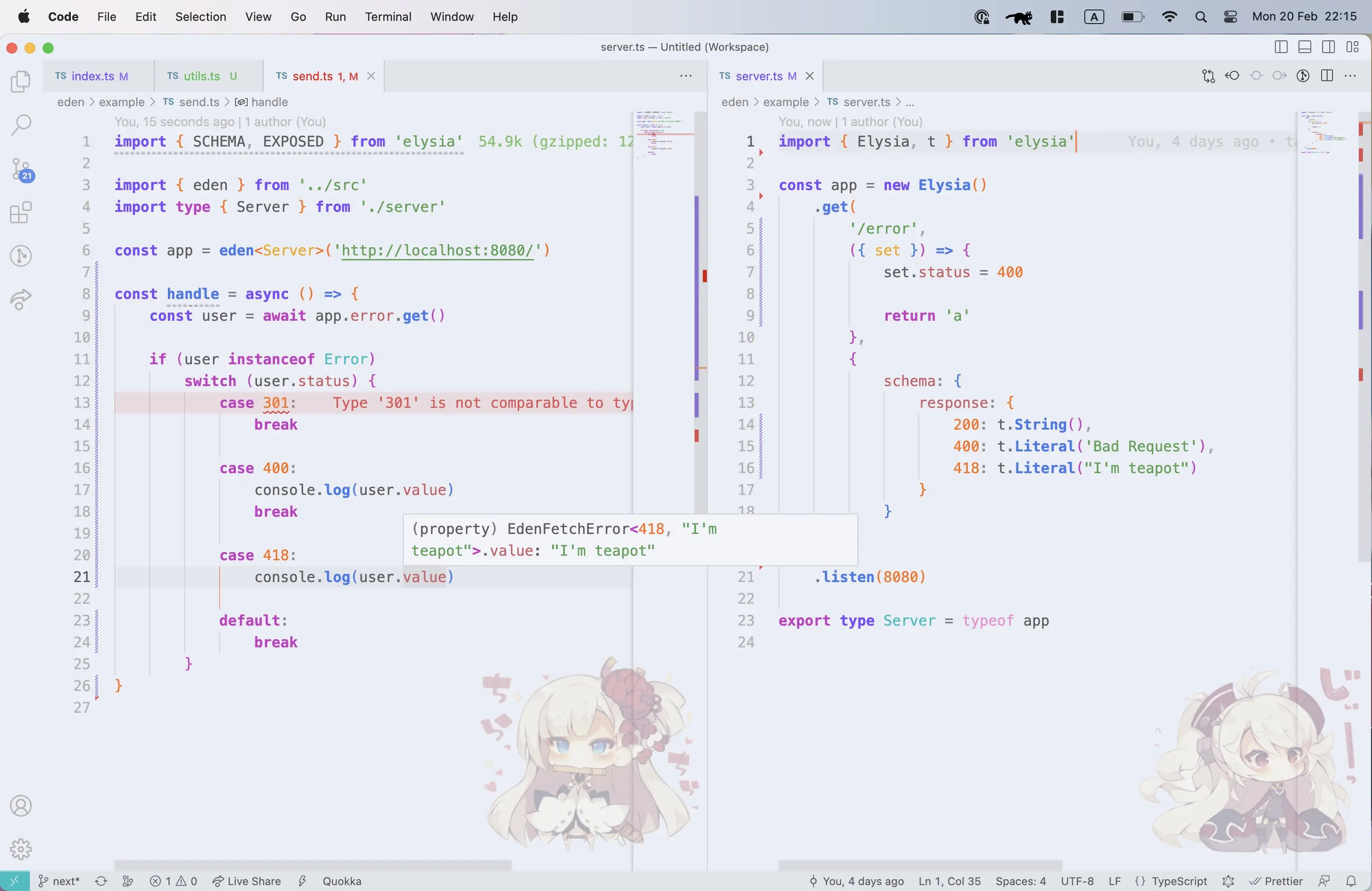Click the Open Changes compare icon in server.ts toolbar
The image size is (1372, 891).
pyautogui.click(x=1208, y=76)
